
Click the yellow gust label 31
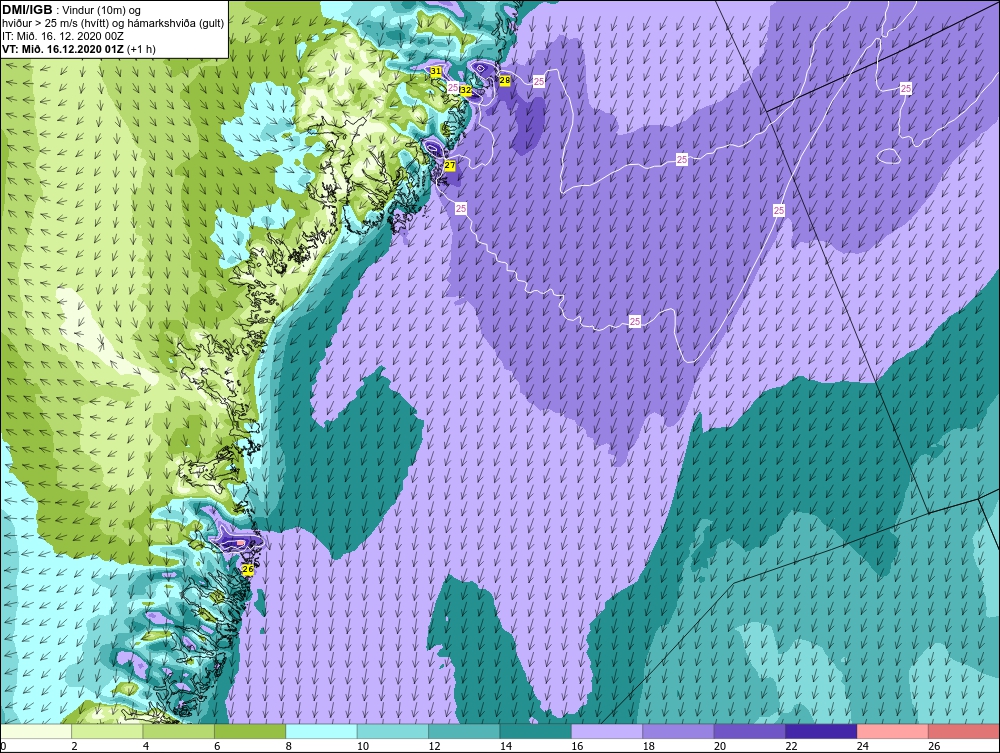click(436, 71)
